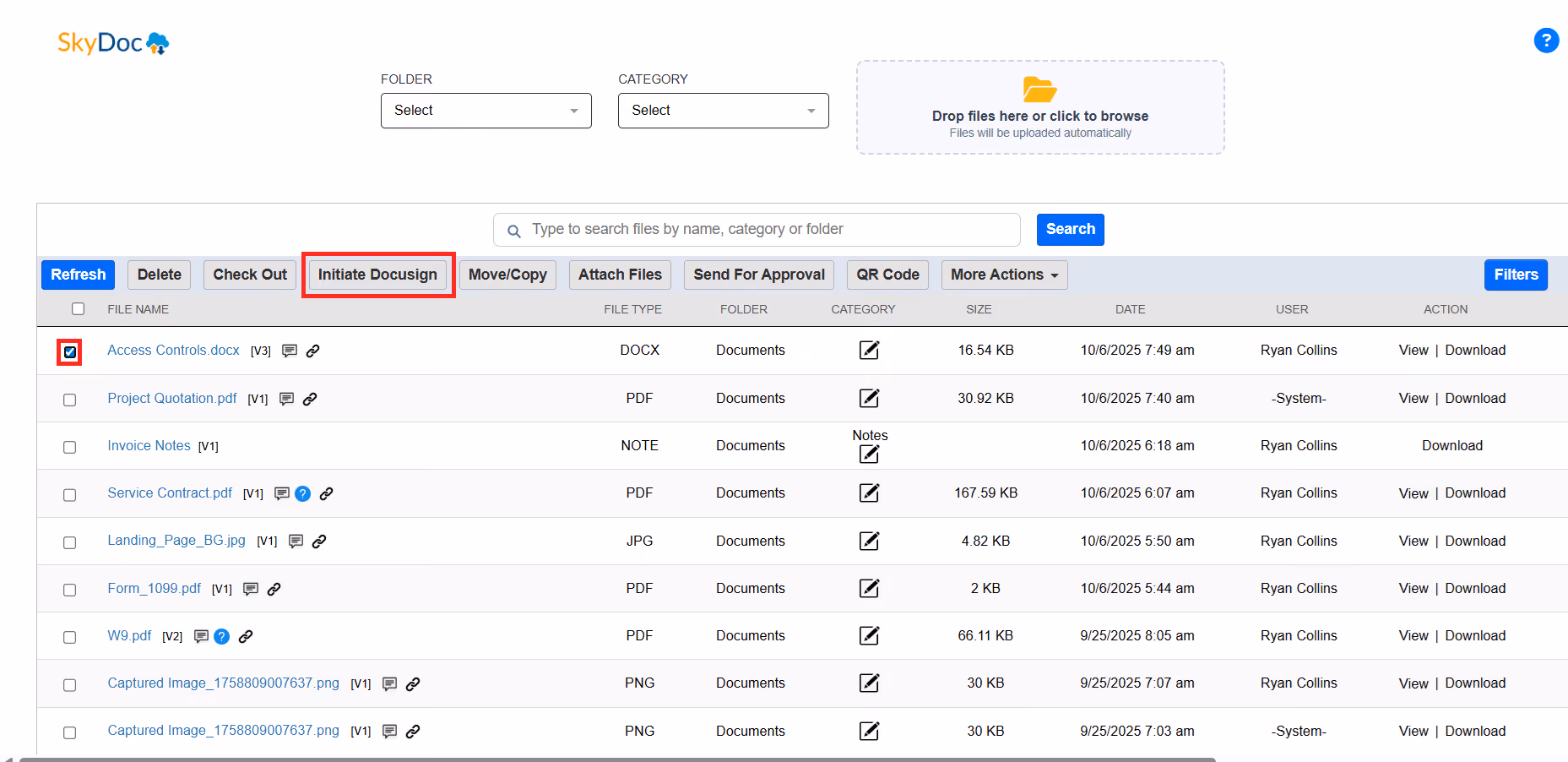The image size is (1568, 762).
Task: Click the folder icon in upload drop zone
Action: click(x=1039, y=89)
